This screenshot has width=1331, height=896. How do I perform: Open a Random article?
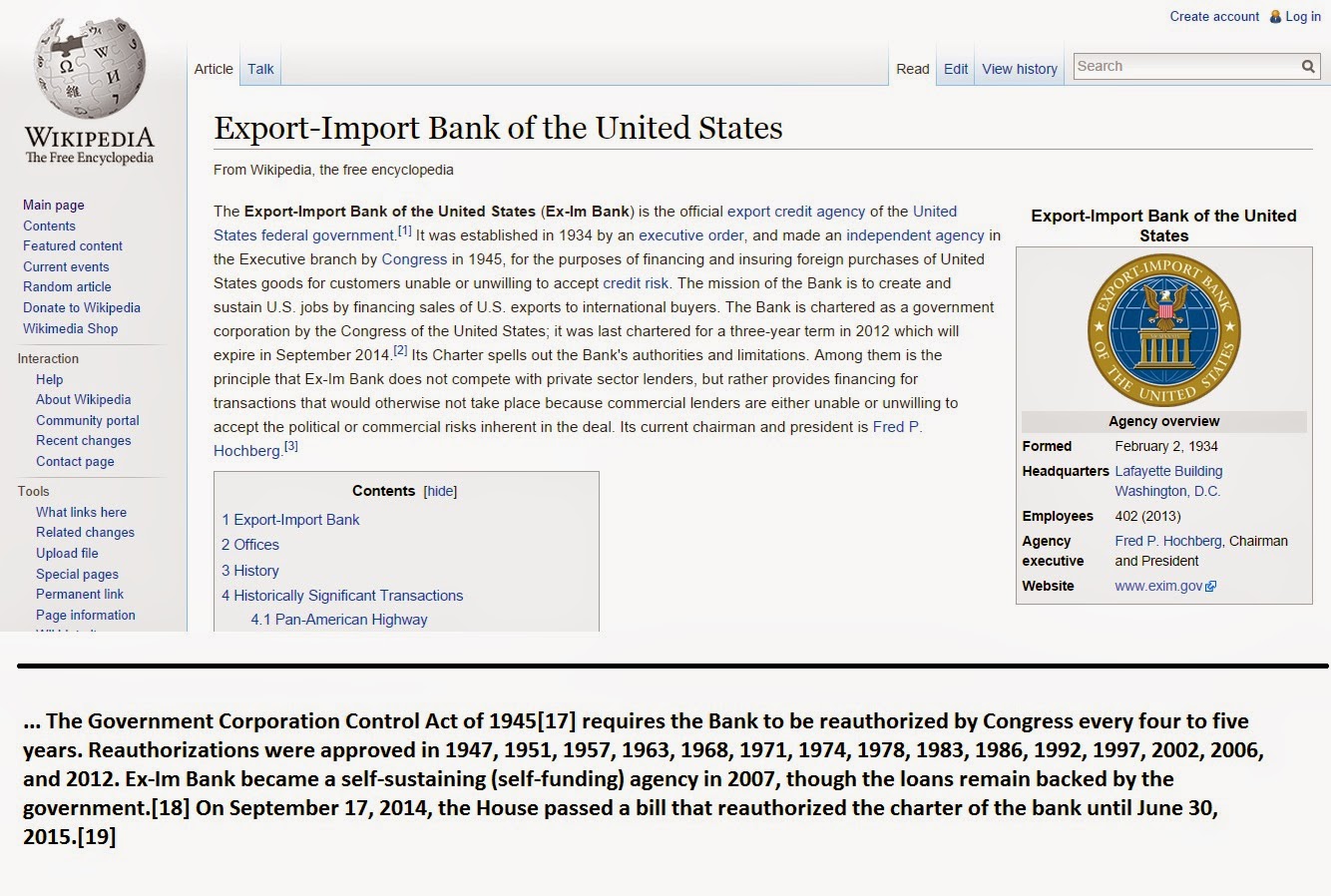coord(67,286)
